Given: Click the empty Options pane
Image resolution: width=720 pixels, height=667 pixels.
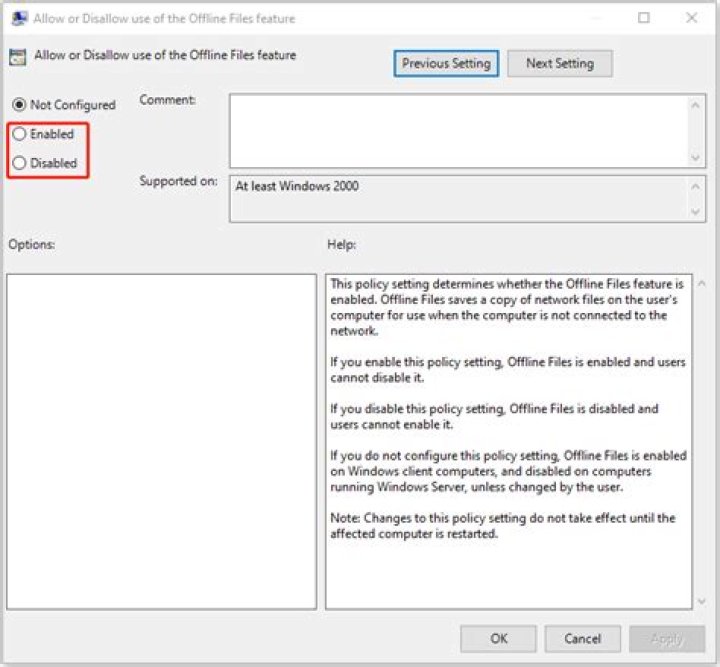Looking at the screenshot, I should coord(162,442).
